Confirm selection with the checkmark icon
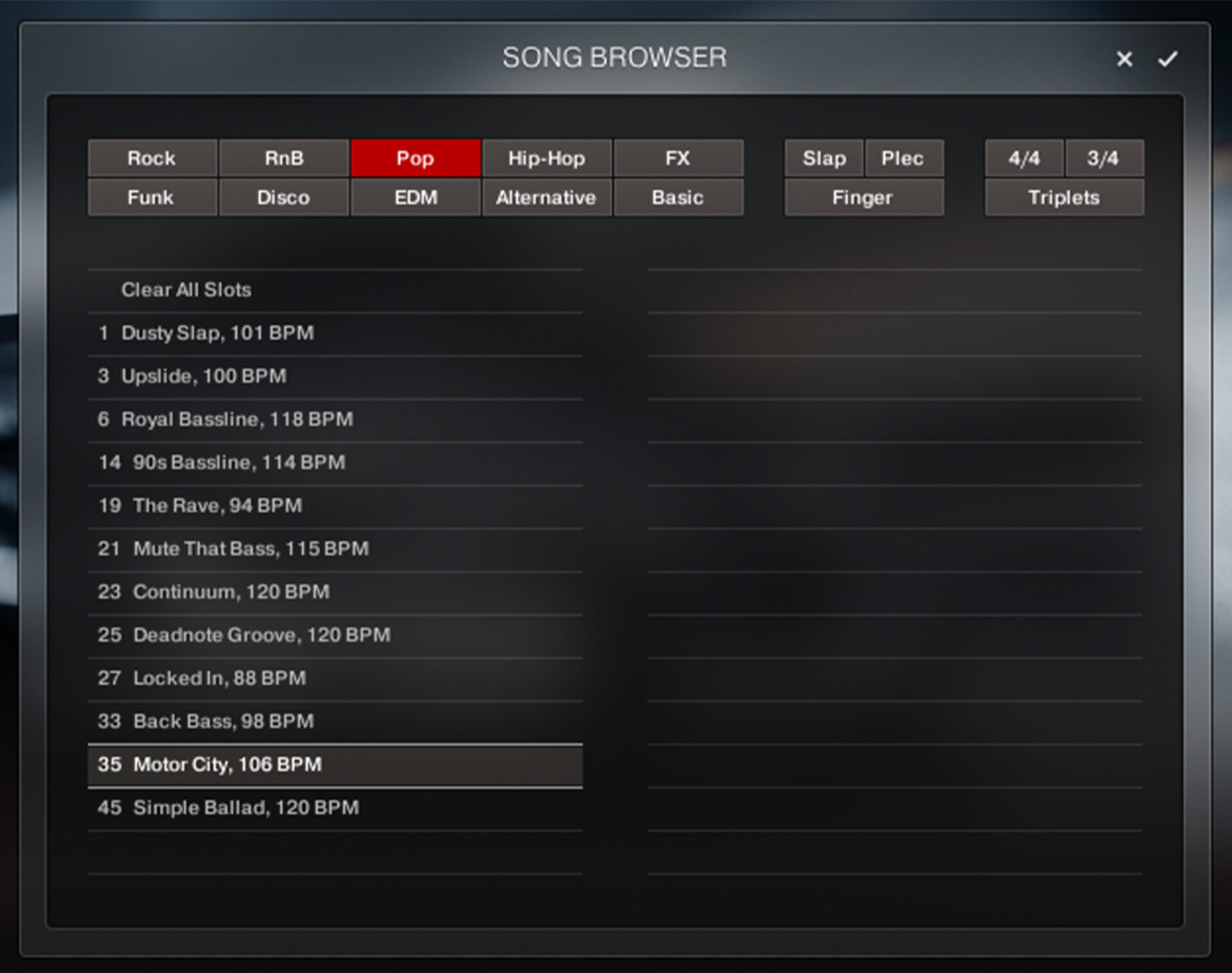The height and width of the screenshot is (973, 1232). pos(1167,59)
